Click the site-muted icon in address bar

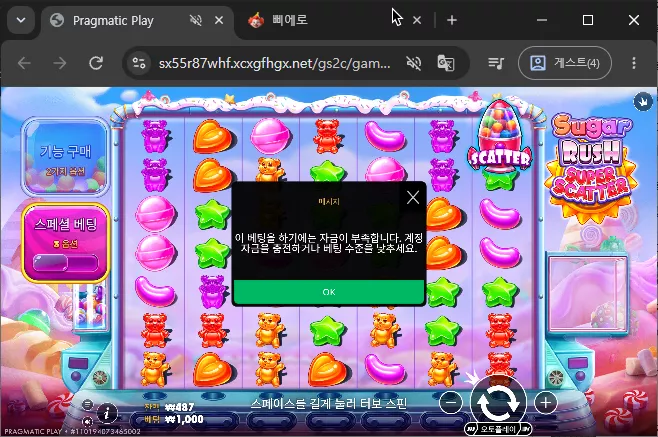(414, 63)
